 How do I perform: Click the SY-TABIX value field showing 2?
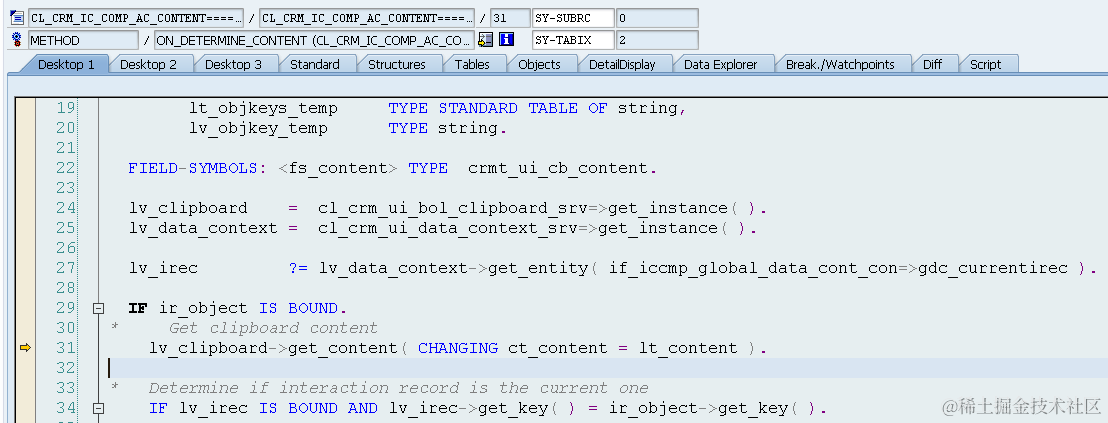(657, 40)
